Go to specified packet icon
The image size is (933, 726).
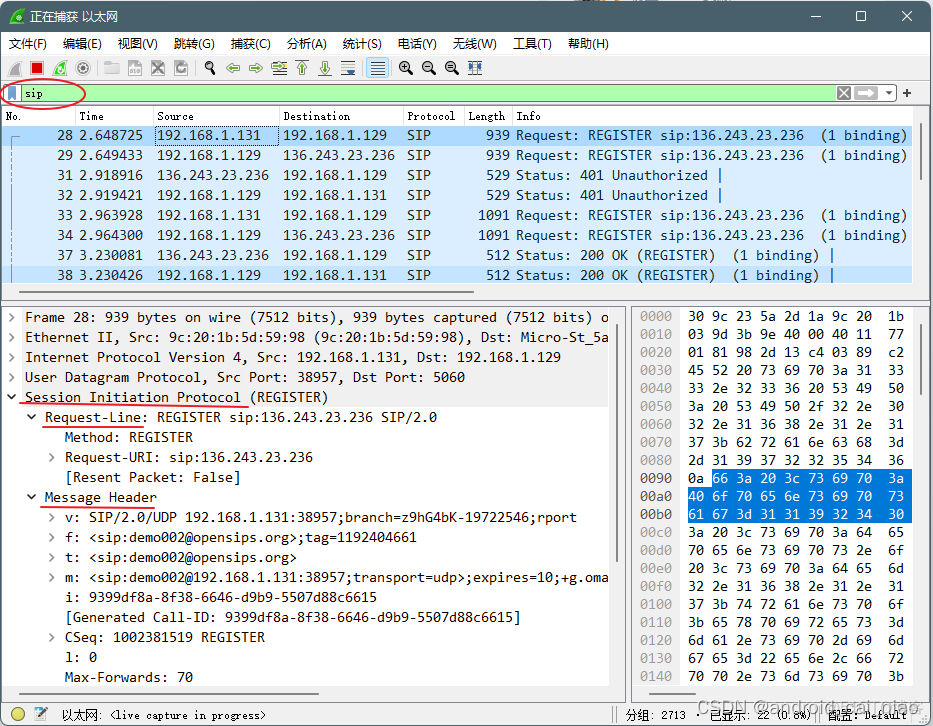279,68
